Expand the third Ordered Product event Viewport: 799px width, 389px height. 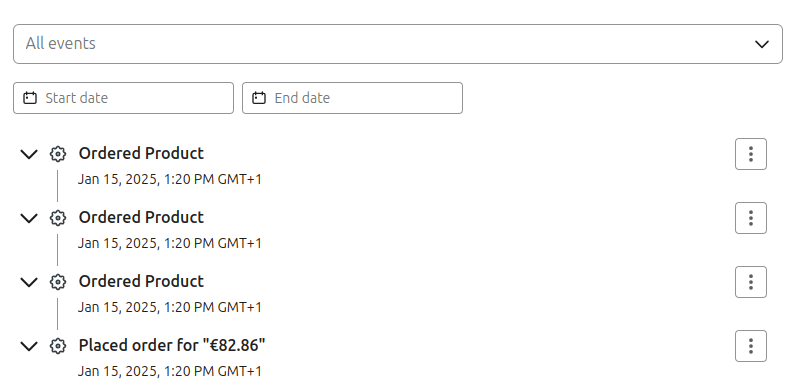click(29, 282)
